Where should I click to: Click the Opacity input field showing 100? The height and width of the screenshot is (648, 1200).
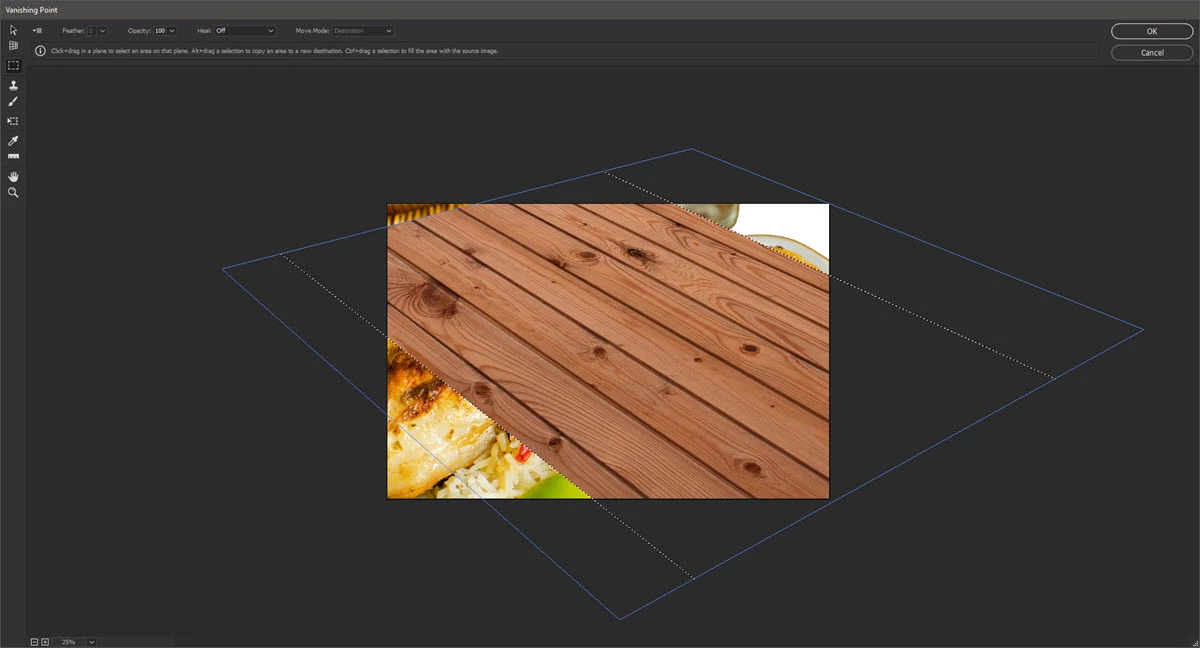tap(159, 31)
